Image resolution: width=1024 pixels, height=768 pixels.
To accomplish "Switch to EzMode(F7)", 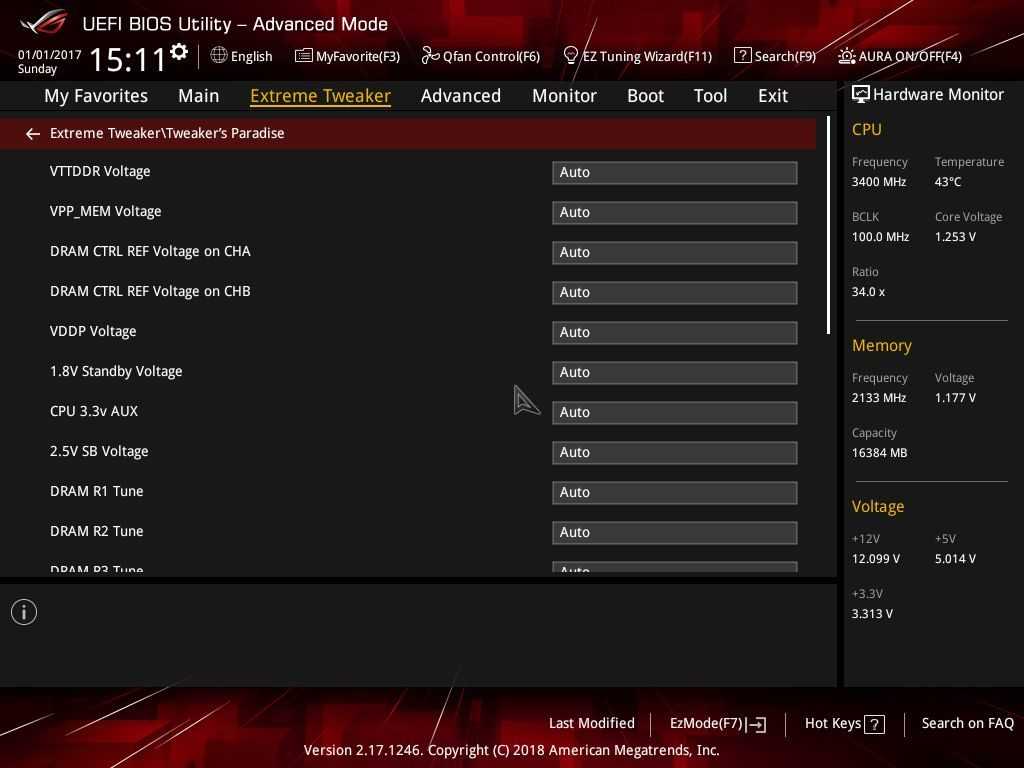I will click(717, 723).
